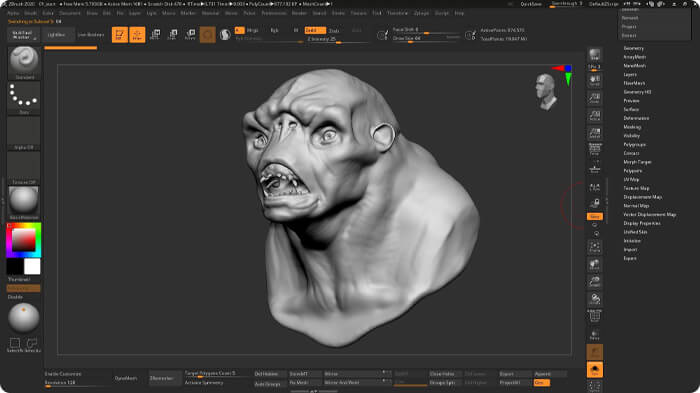Adjust the Z Intensity slider
The image size is (700, 393).
click(x=338, y=39)
